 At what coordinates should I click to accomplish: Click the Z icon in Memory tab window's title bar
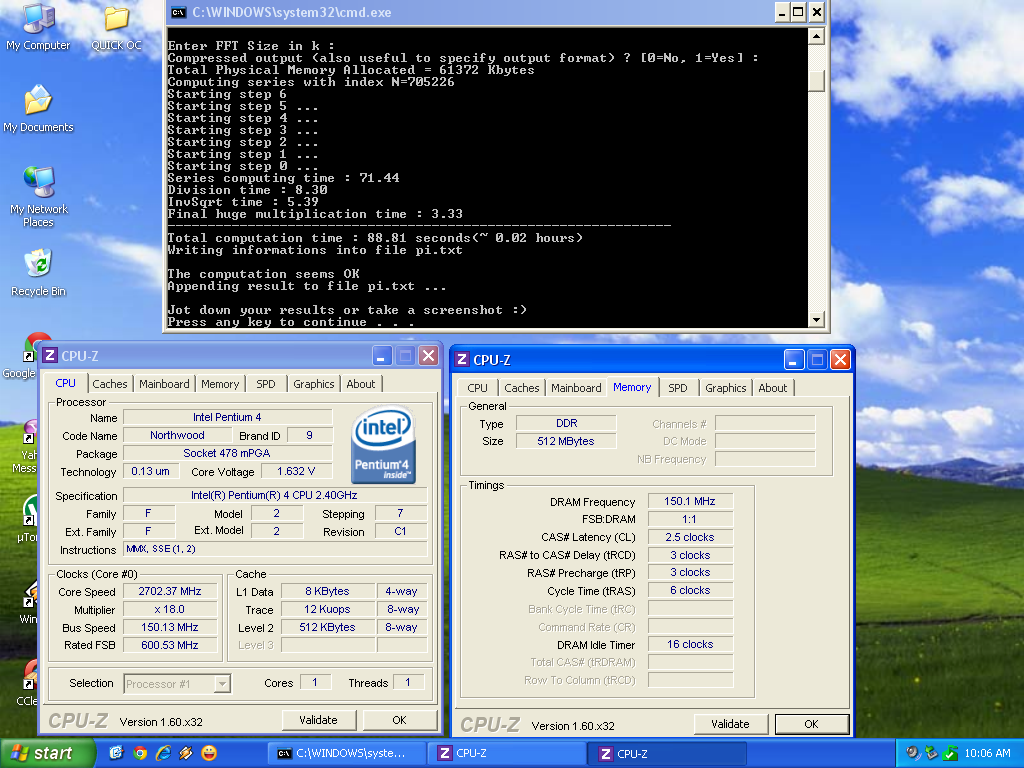[x=462, y=359]
